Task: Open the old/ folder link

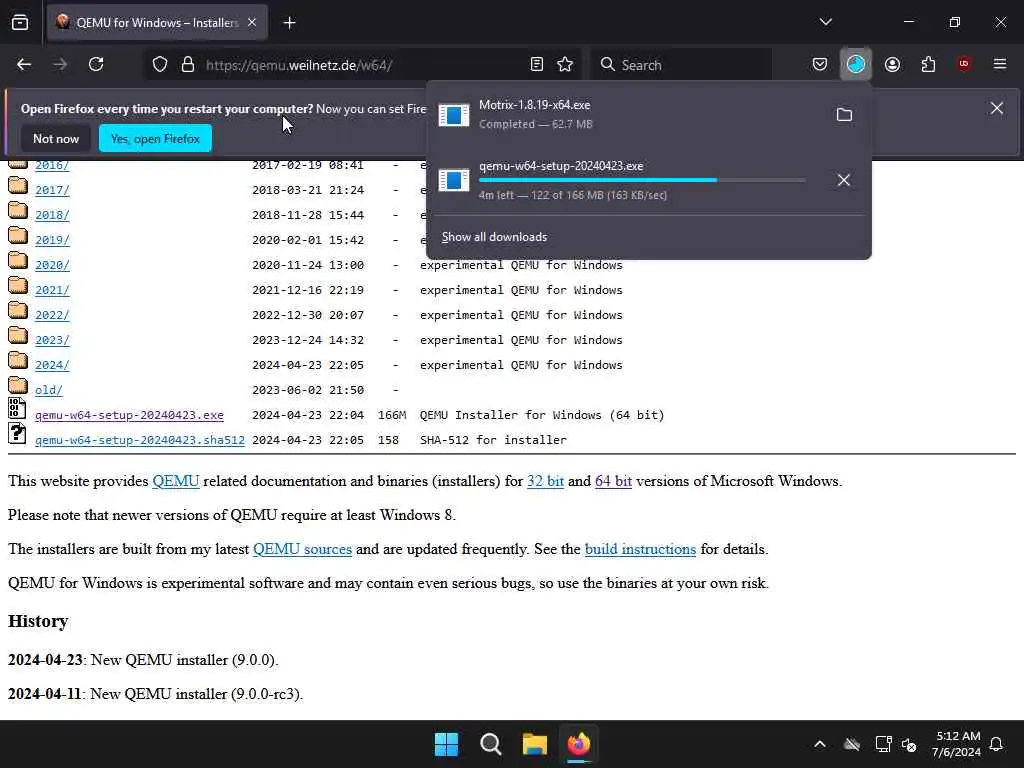Action: [x=49, y=390]
